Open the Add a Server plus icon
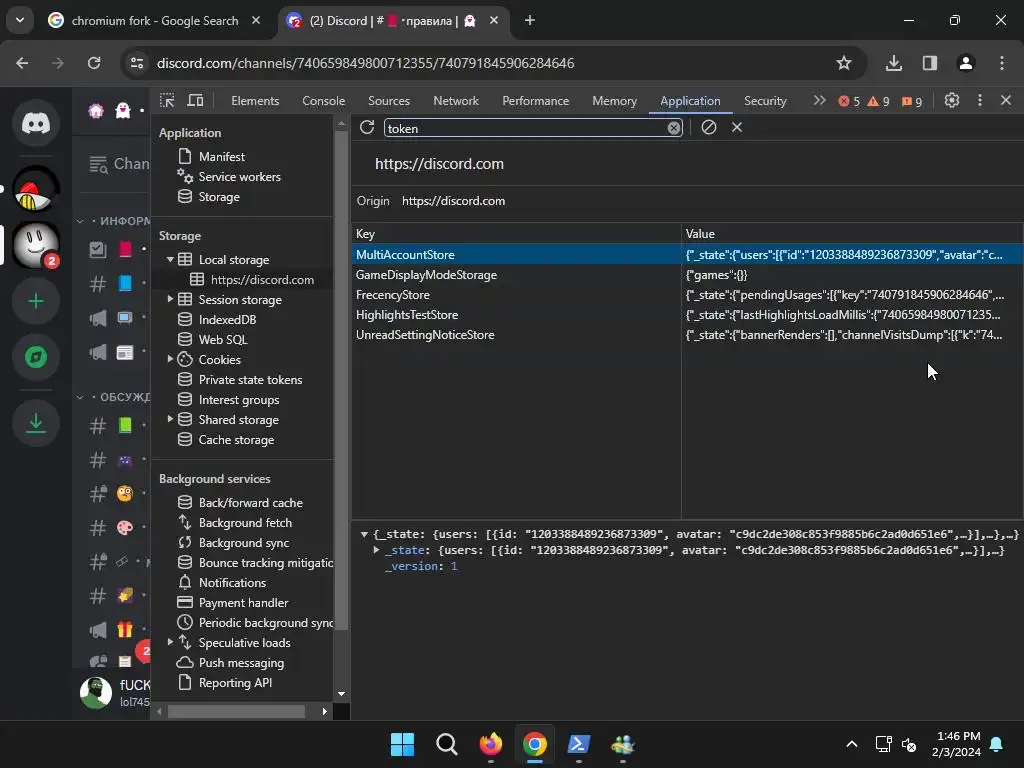Screen dimensions: 1024x768 [x=36, y=301]
